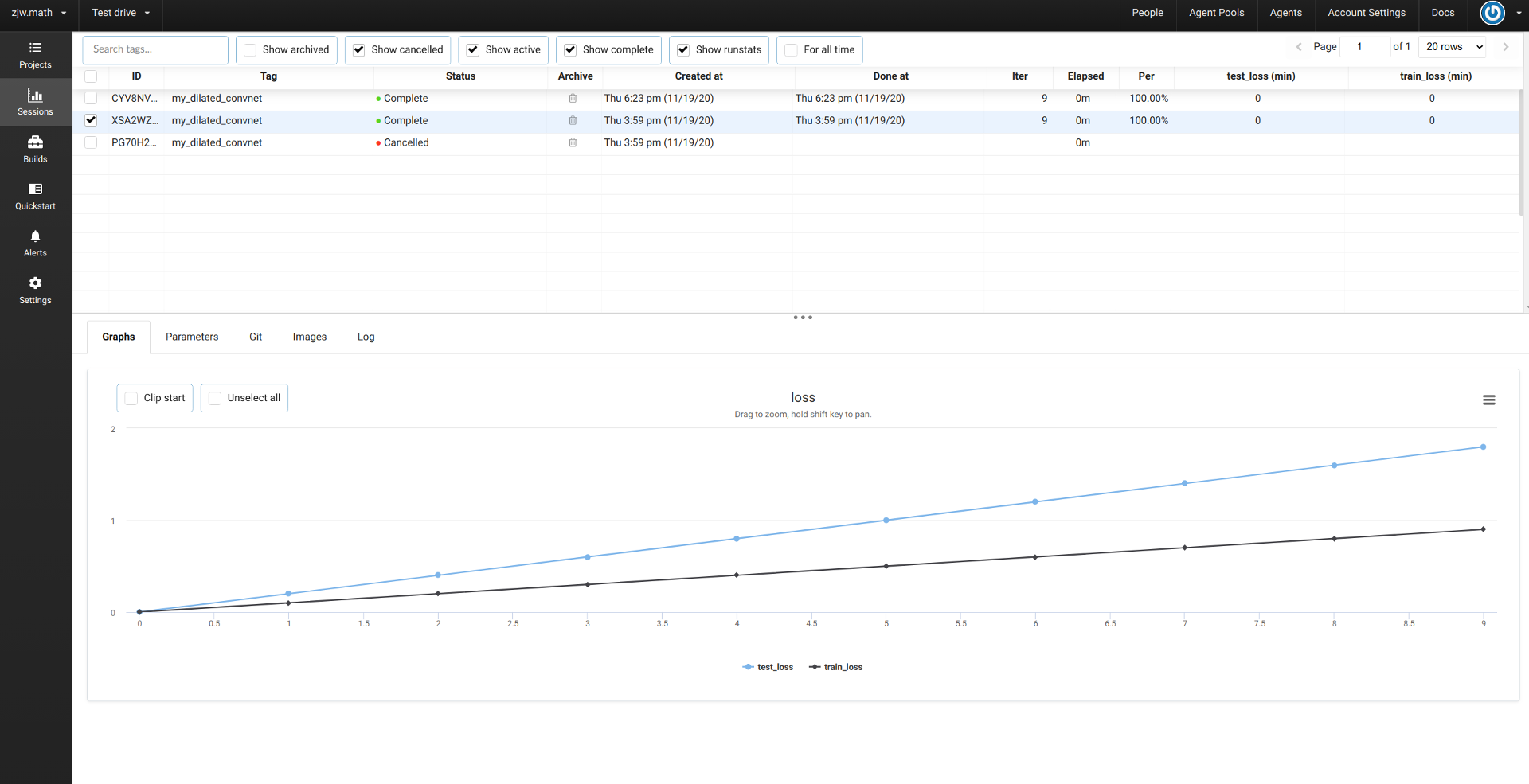Toggle Show archived checkbox
This screenshot has width=1529, height=784.
pyautogui.click(x=250, y=50)
